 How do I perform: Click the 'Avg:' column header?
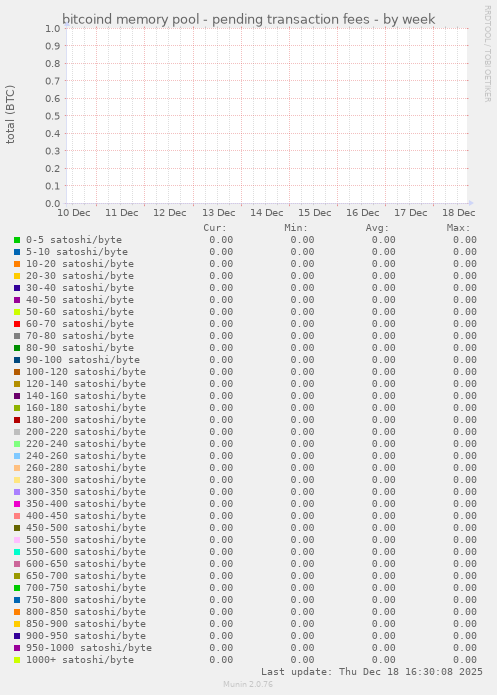tap(377, 228)
